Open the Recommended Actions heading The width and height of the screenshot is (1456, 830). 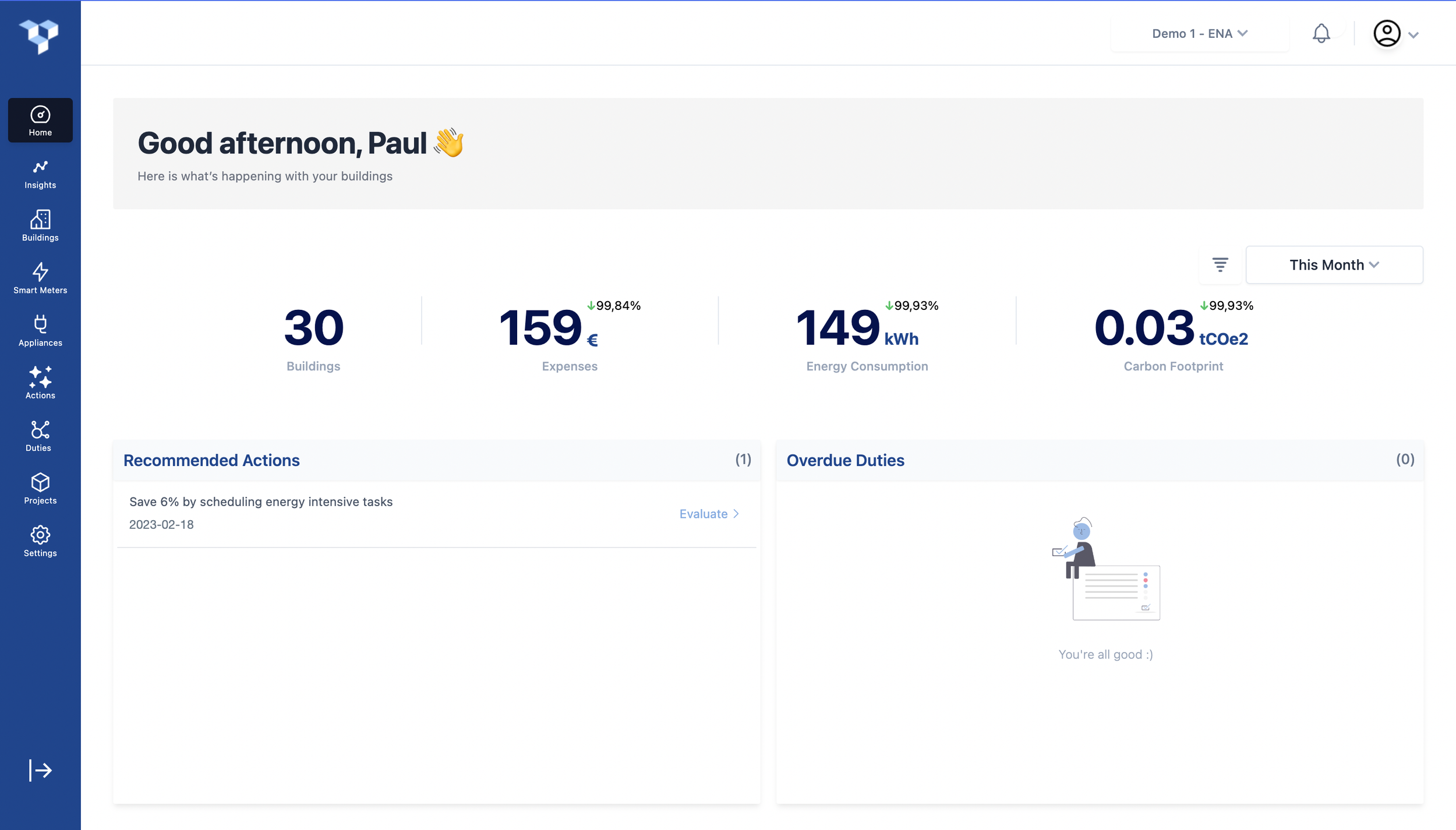click(211, 460)
